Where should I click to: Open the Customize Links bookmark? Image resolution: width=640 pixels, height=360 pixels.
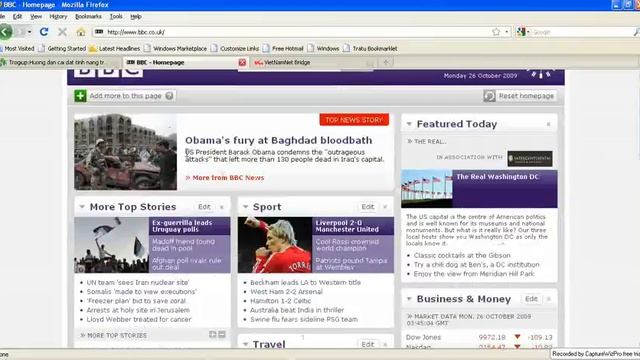(235, 49)
